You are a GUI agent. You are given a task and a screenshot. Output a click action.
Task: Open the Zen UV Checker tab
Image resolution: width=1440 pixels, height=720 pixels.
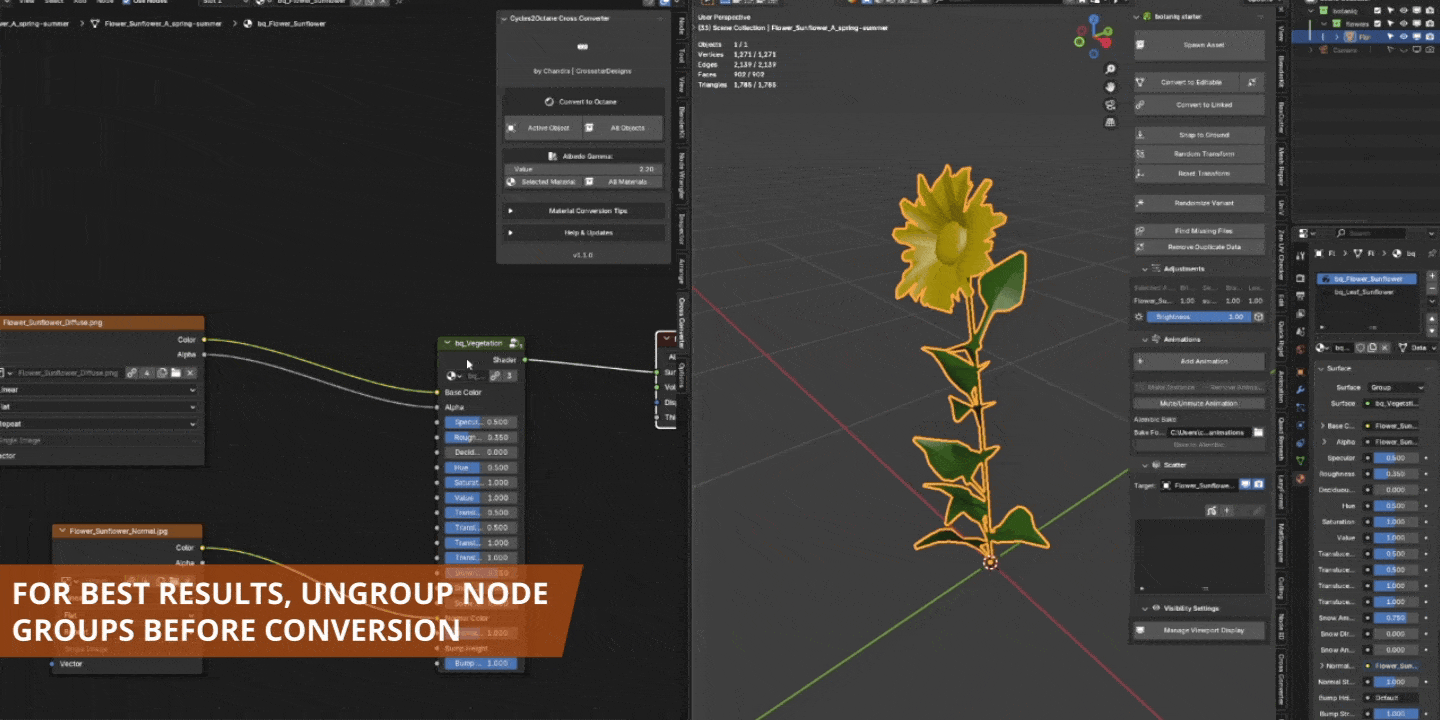(x=1287, y=255)
